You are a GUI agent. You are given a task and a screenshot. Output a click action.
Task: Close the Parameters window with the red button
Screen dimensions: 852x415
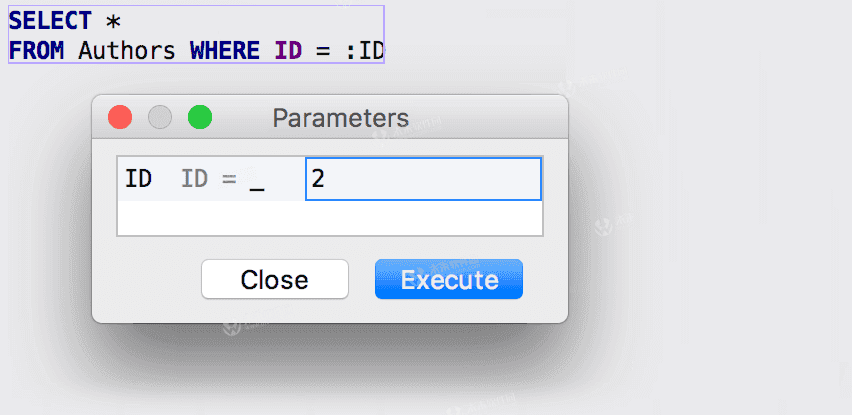pos(120,117)
